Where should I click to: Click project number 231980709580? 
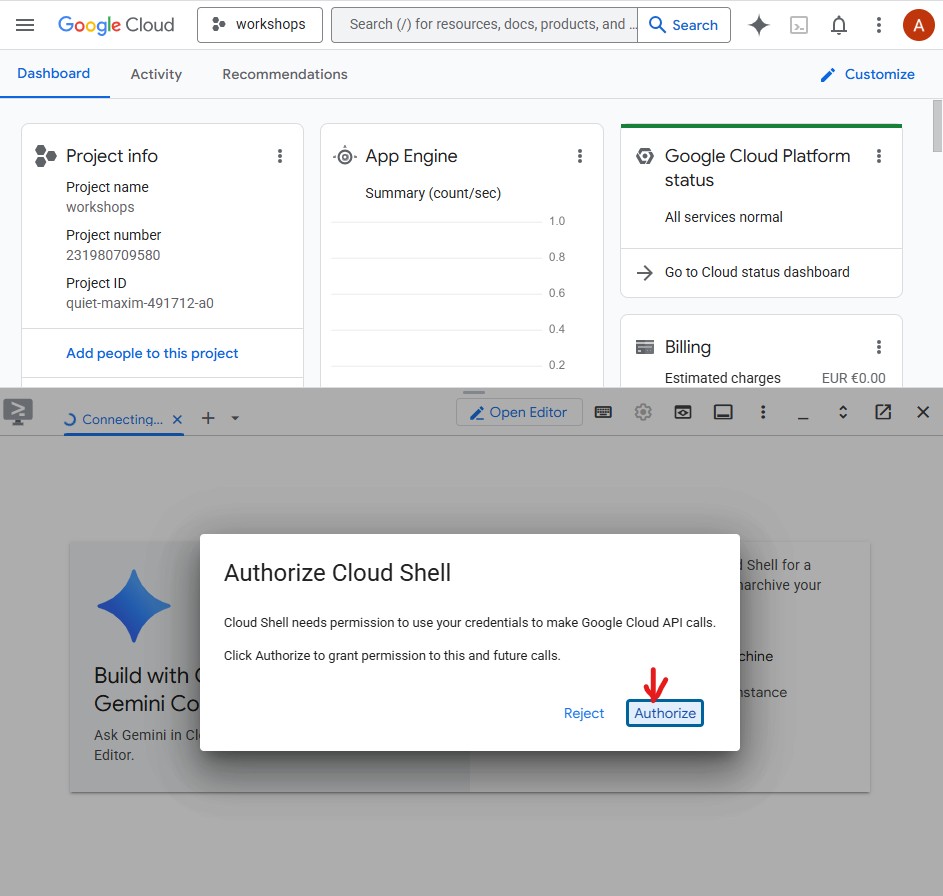tap(113, 255)
